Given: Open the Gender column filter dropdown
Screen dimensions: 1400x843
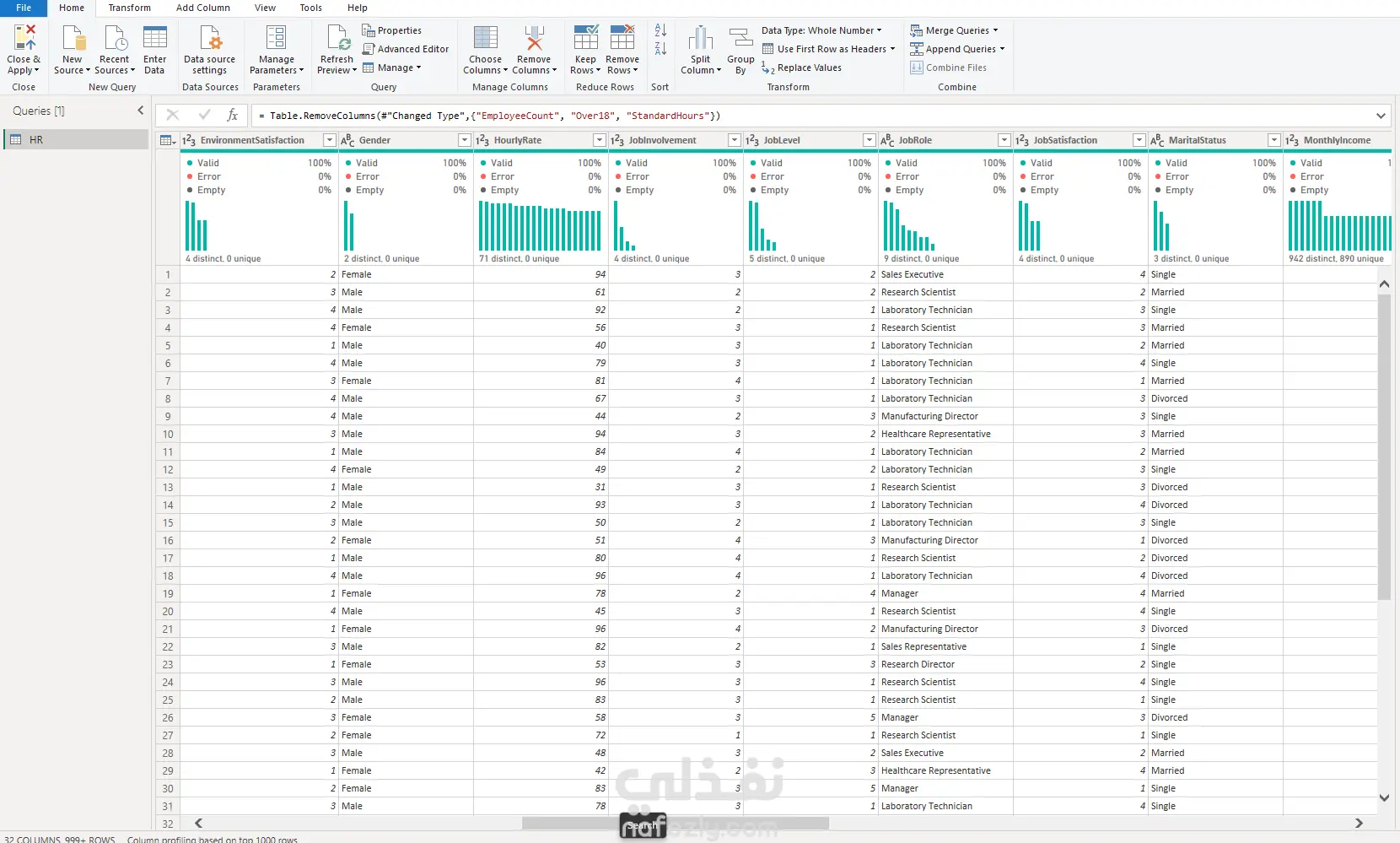Looking at the screenshot, I should (x=465, y=140).
